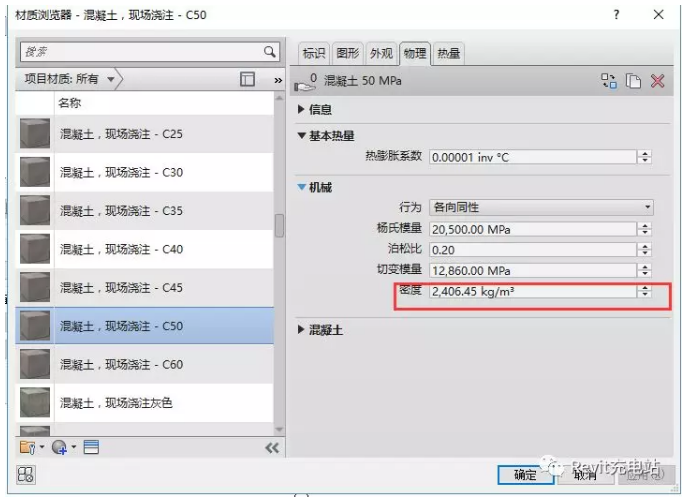
Task: Select 混凝土，现场浇注 - C45 row
Action: (x=145, y=287)
